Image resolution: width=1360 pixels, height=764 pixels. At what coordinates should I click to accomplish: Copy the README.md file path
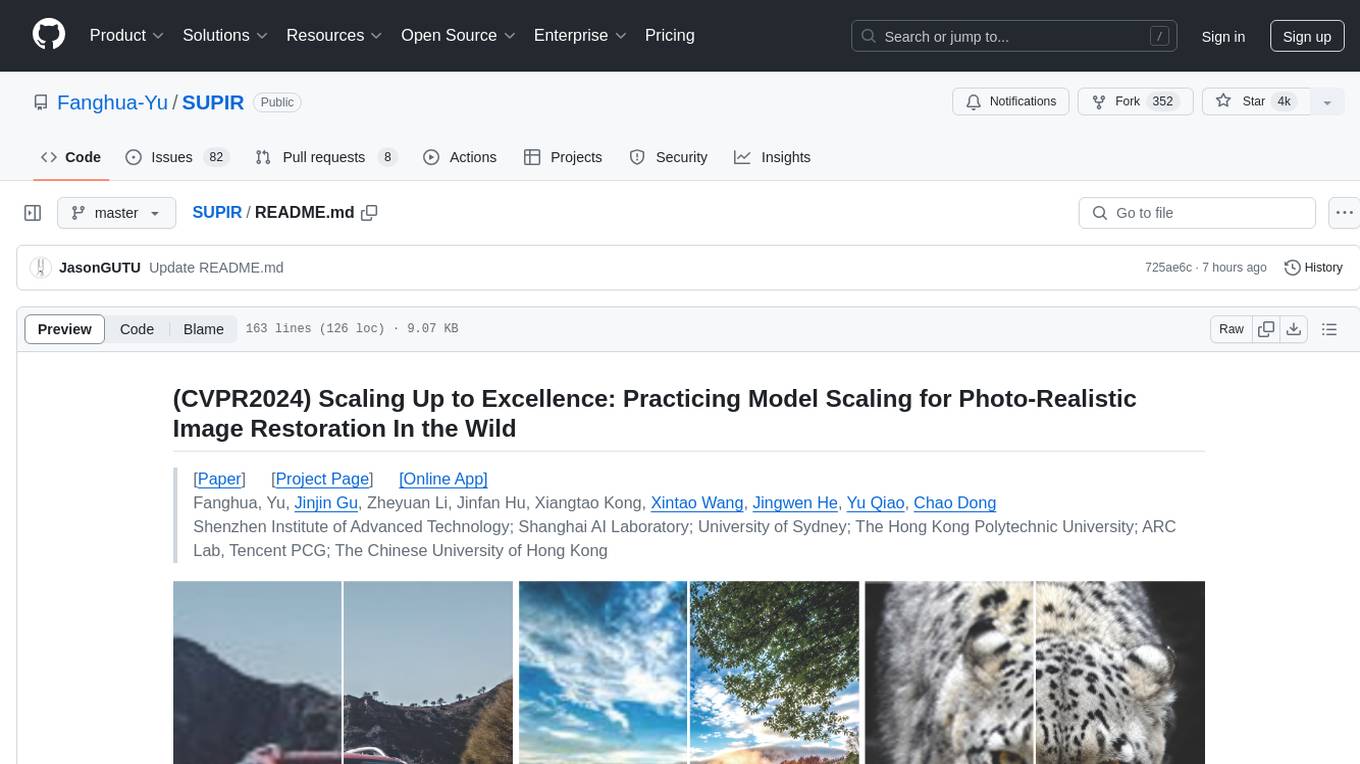(369, 212)
